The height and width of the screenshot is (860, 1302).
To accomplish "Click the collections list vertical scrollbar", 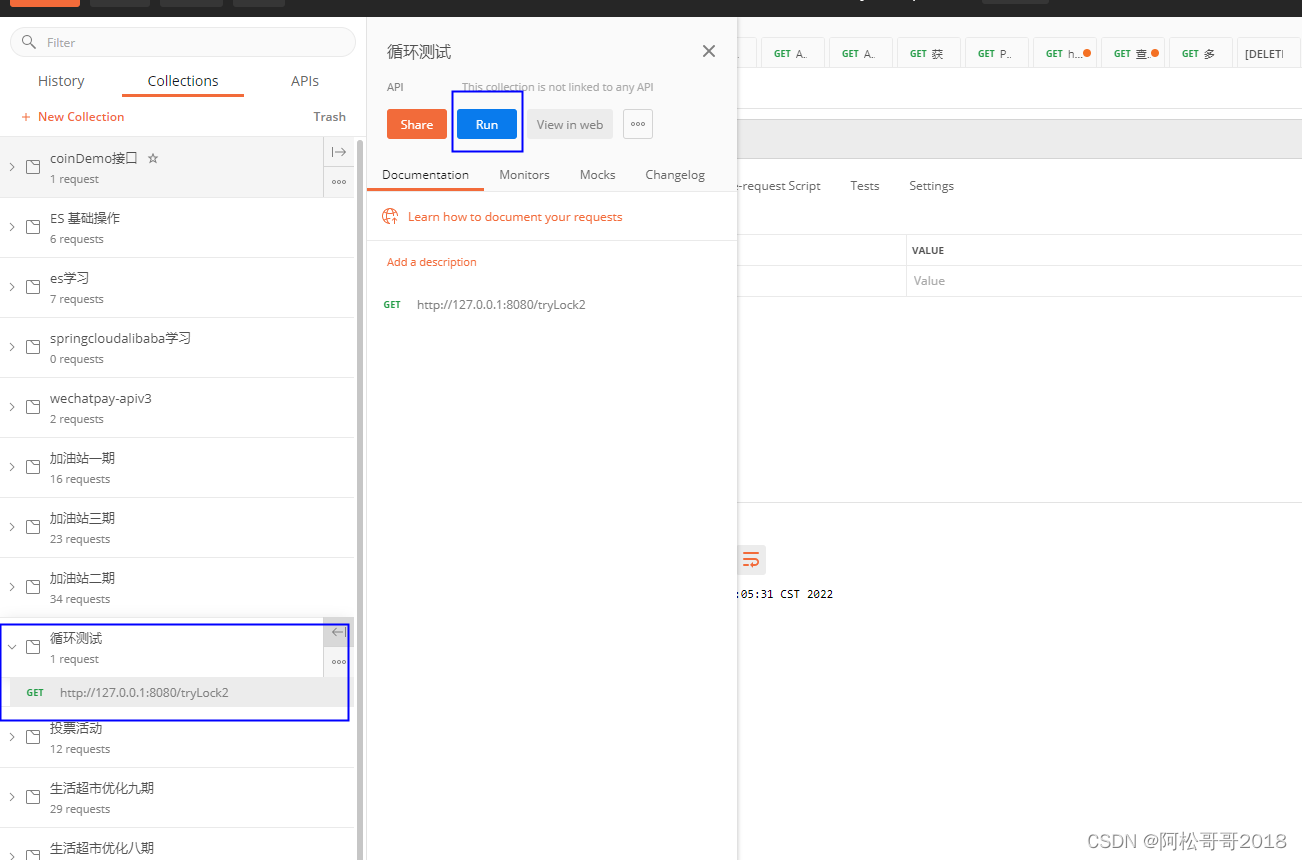I will pyautogui.click(x=360, y=500).
